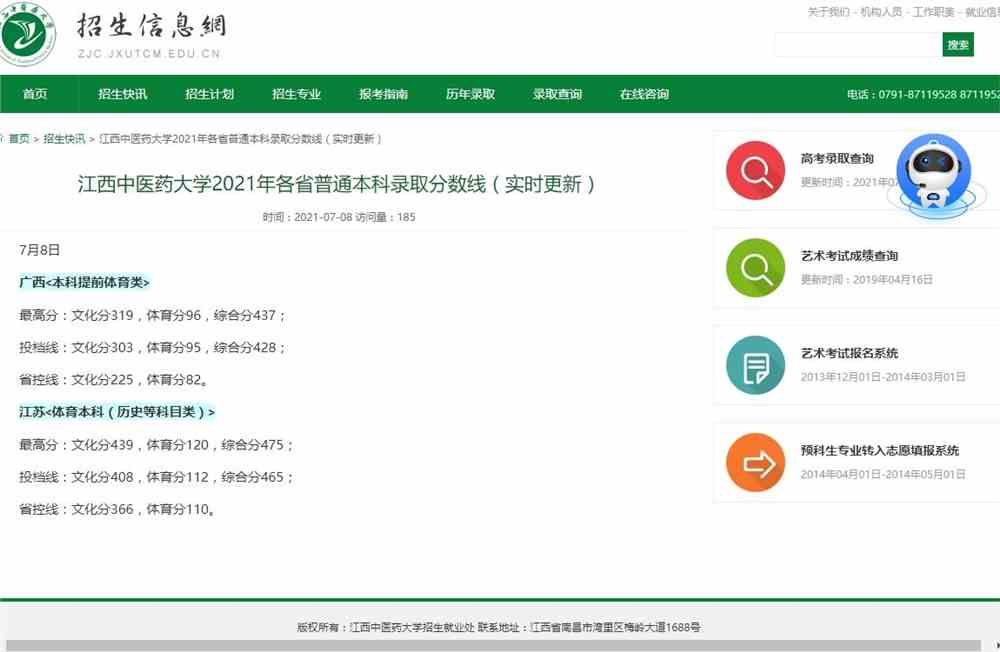This screenshot has width=1000, height=652.
Task: Click the university logo emblem
Action: (27, 33)
